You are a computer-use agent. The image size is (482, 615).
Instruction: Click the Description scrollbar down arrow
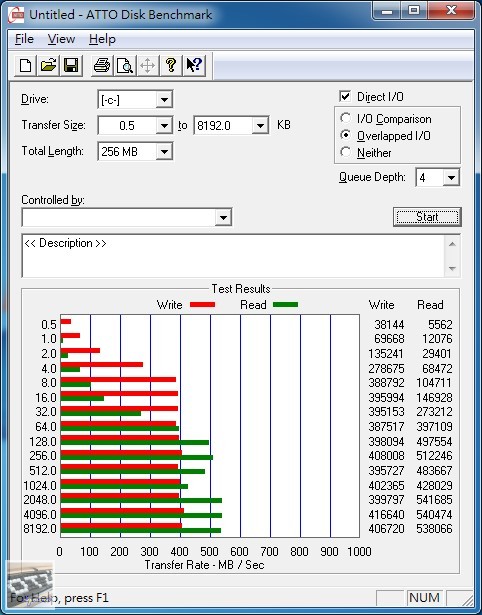[452, 269]
